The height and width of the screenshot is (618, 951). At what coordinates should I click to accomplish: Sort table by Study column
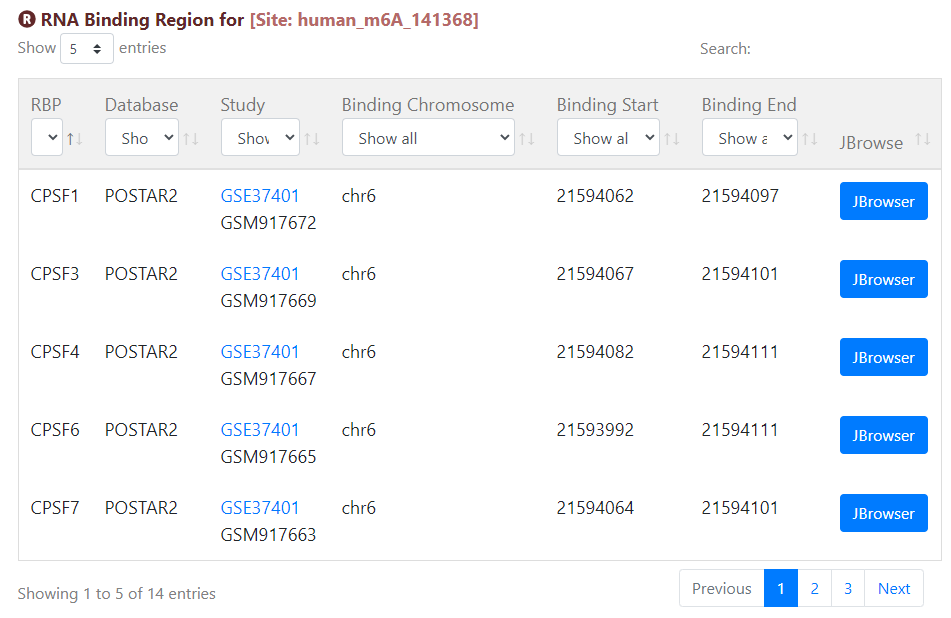pos(312,139)
